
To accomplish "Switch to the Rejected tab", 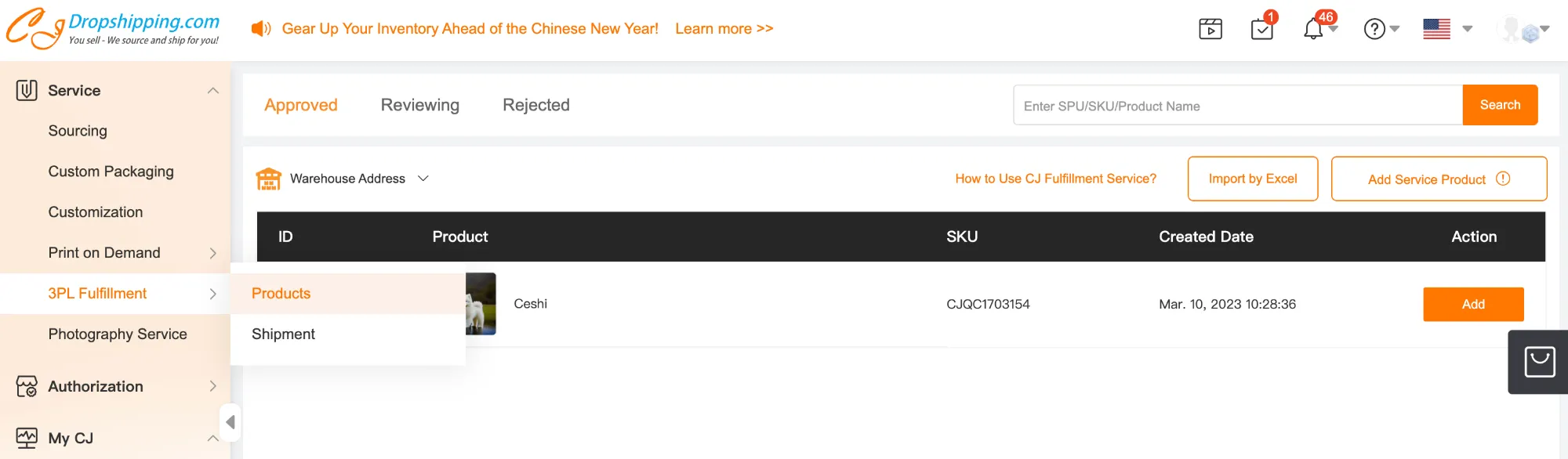I will tap(536, 105).
